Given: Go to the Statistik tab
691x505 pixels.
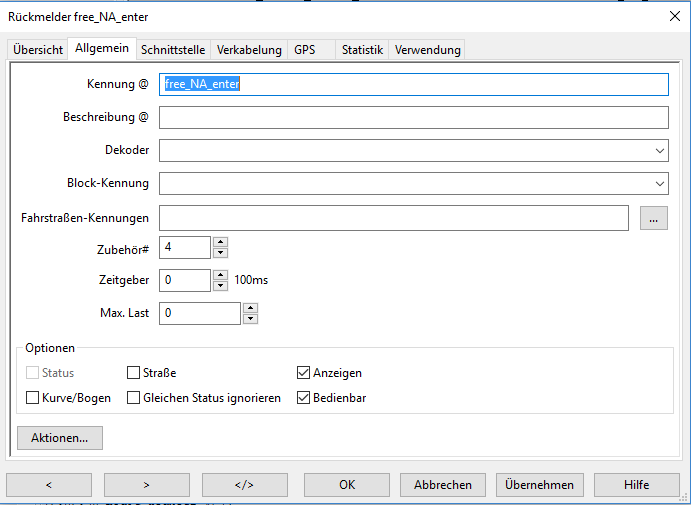Looking at the screenshot, I should coord(362,50).
